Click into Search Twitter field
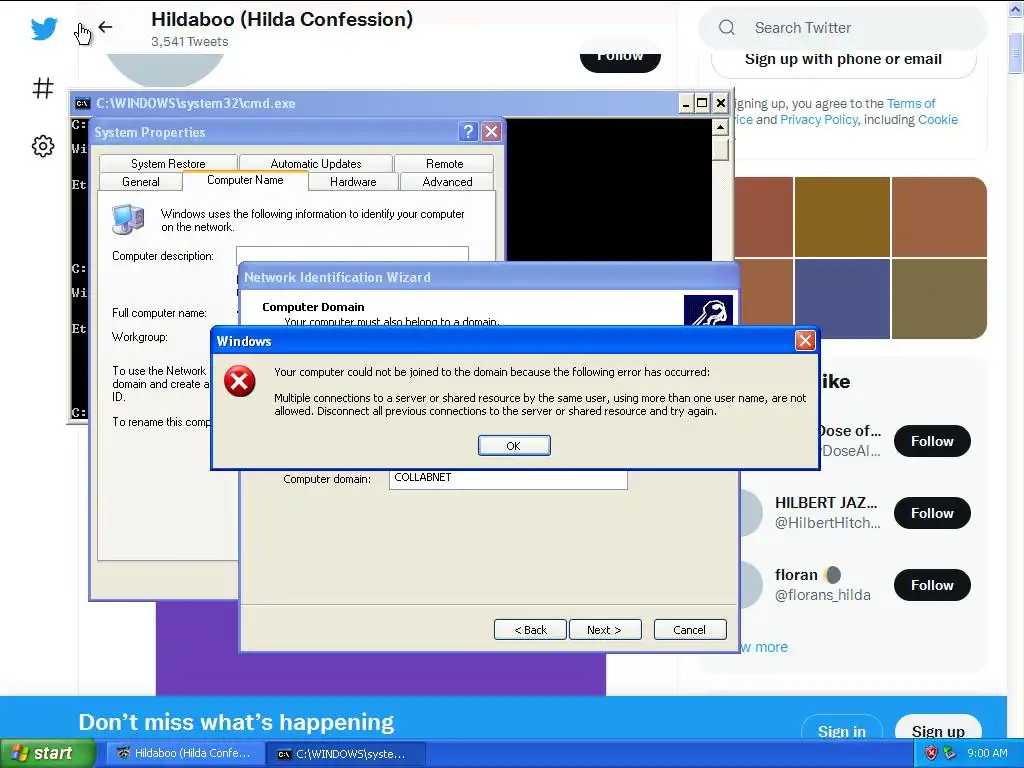 [x=842, y=27]
